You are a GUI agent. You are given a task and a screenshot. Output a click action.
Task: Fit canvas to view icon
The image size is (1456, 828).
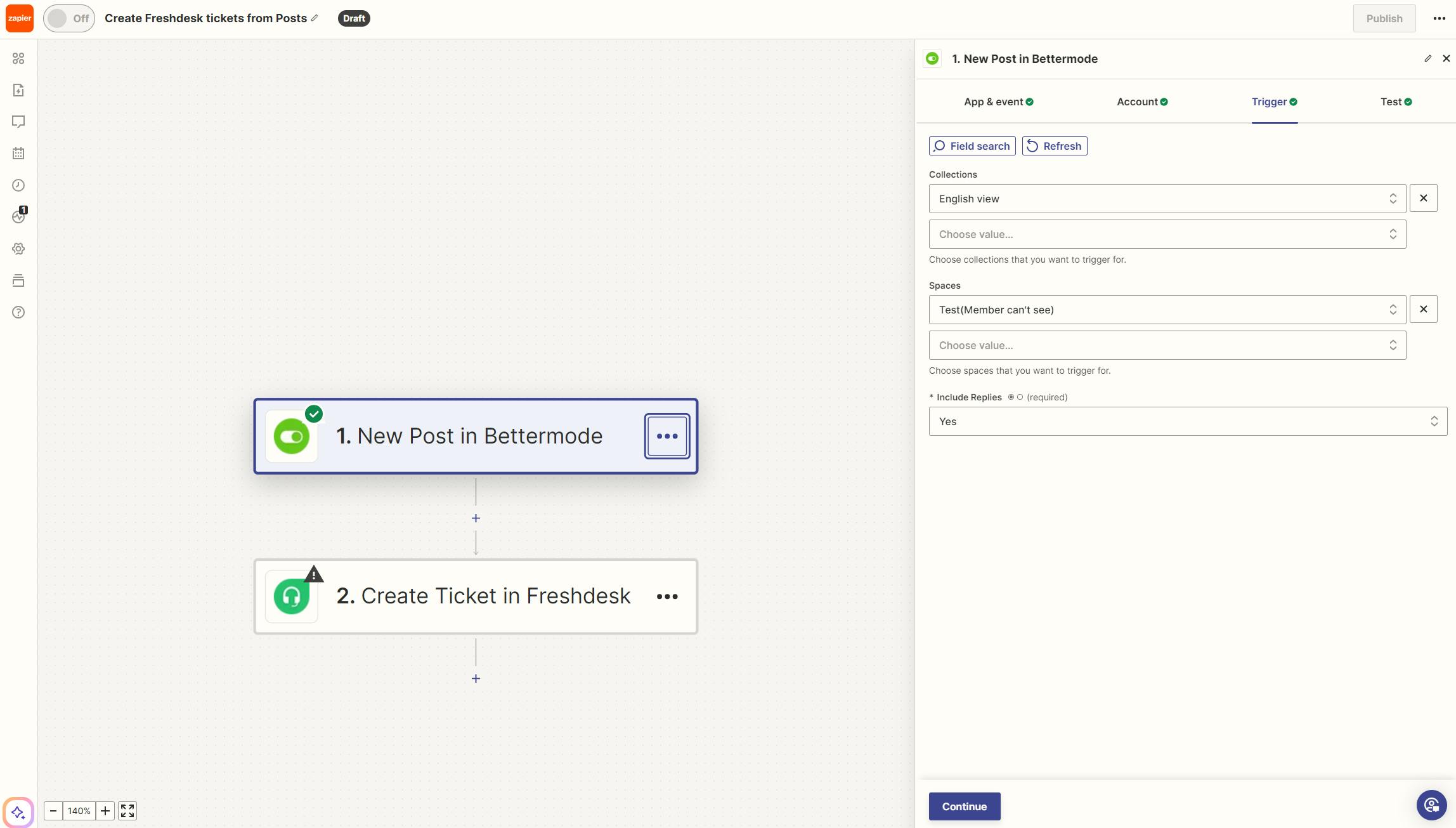coord(127,811)
